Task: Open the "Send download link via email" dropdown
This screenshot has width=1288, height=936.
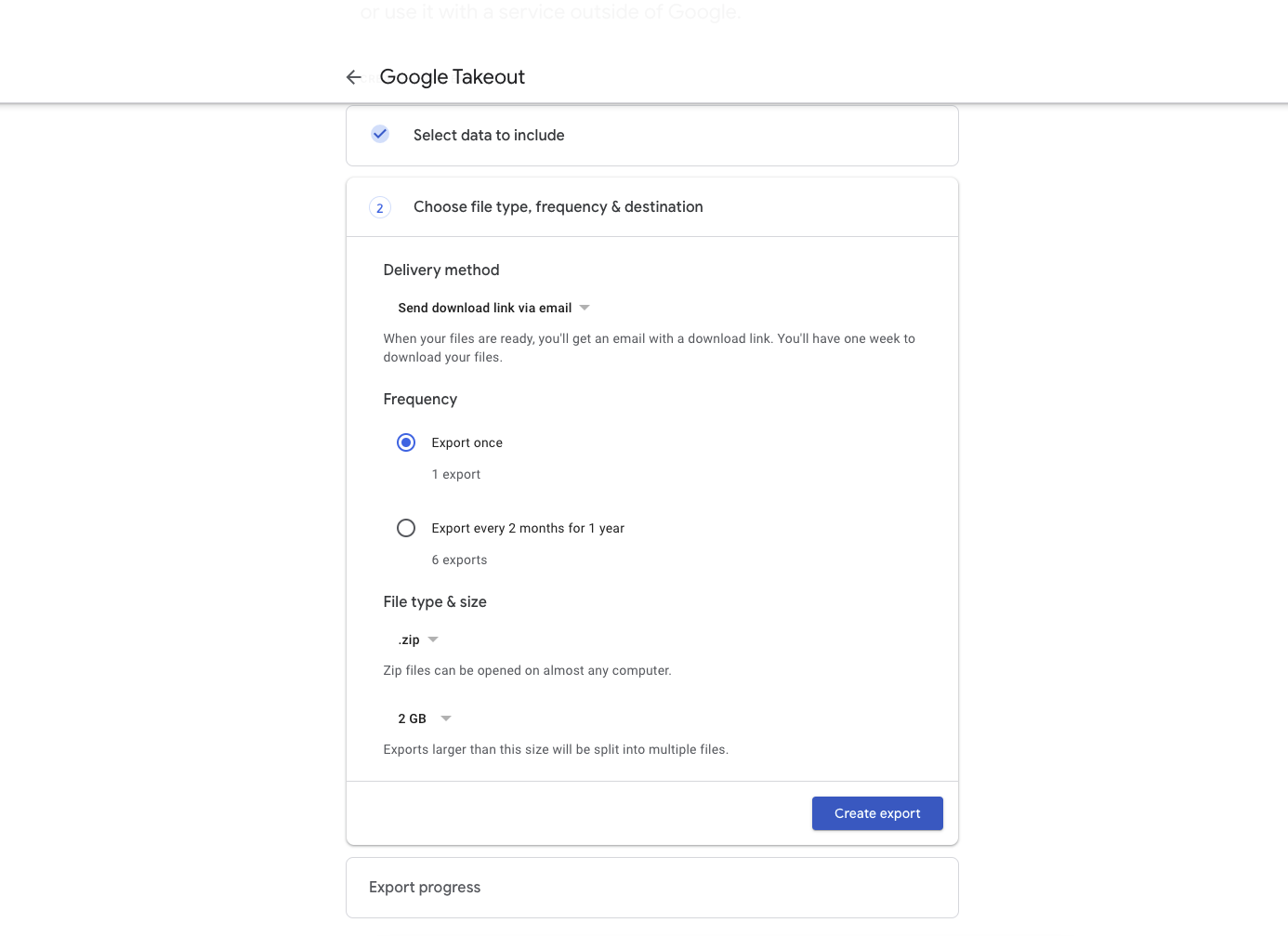Action: click(x=484, y=308)
